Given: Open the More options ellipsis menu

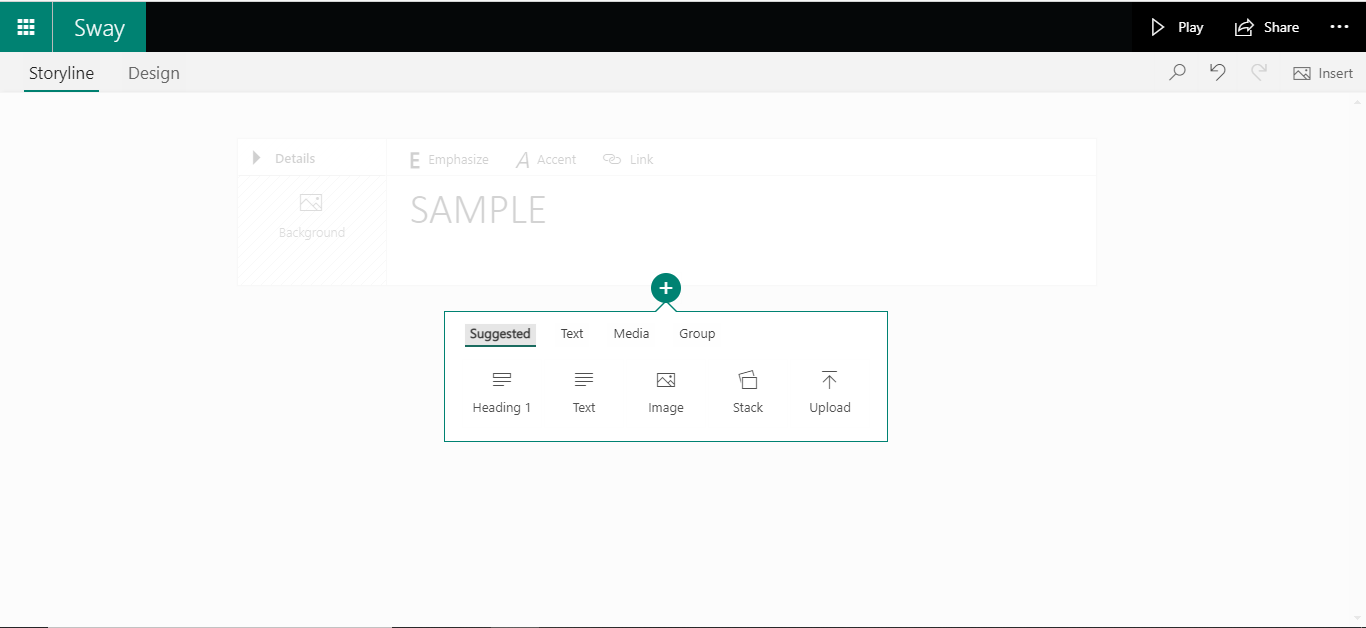Looking at the screenshot, I should point(1340,27).
